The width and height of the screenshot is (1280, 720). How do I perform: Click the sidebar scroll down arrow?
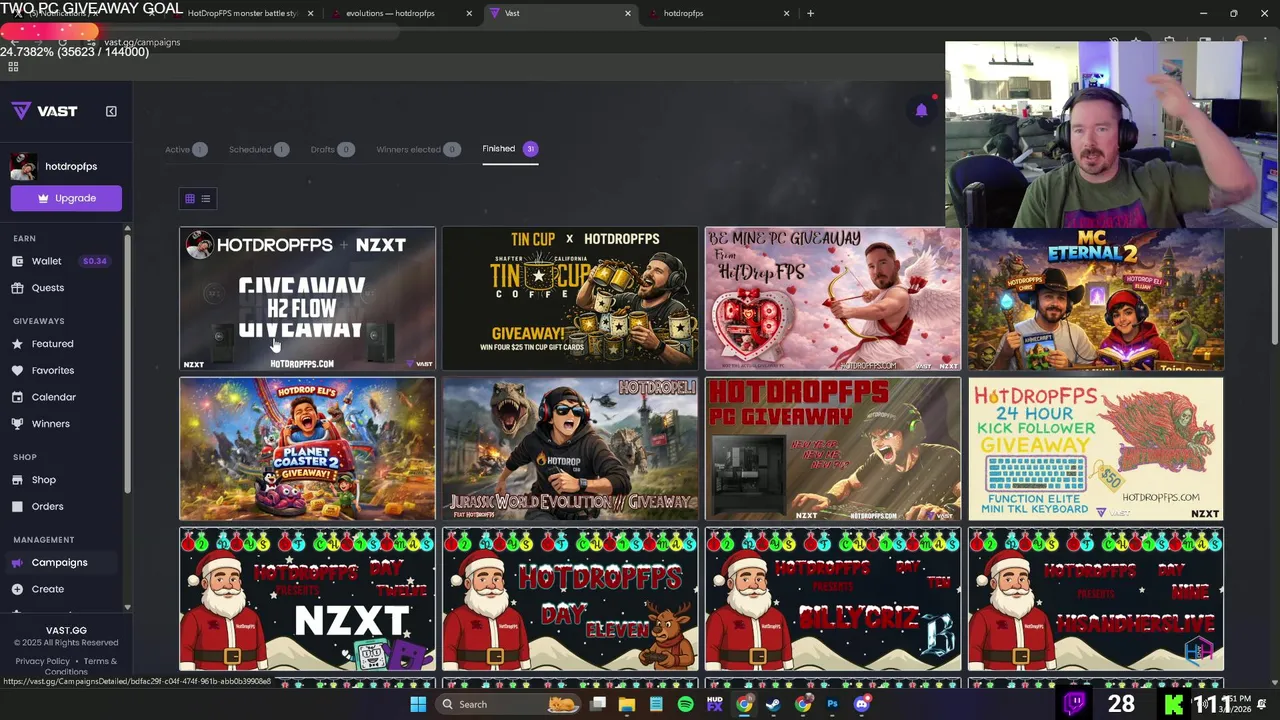pos(127,607)
